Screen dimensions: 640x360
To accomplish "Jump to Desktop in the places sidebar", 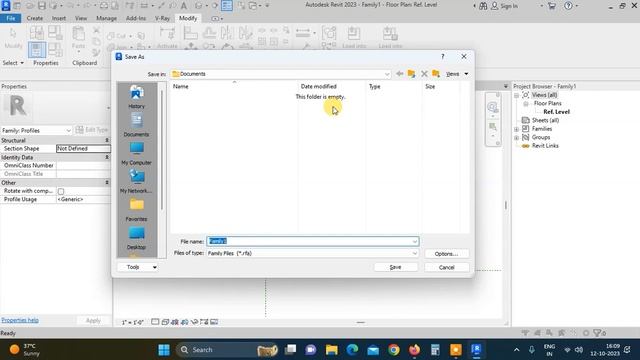I will (x=136, y=238).
